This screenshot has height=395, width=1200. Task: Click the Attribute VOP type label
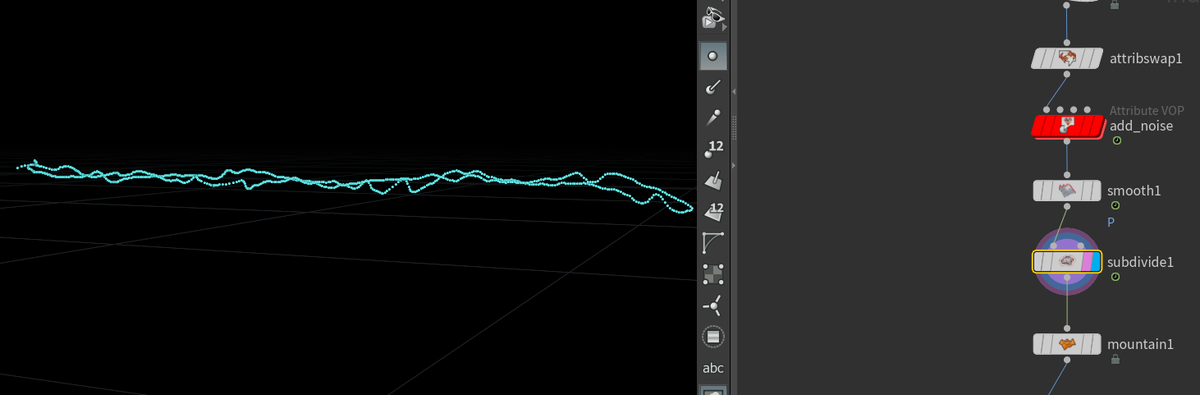1146,111
